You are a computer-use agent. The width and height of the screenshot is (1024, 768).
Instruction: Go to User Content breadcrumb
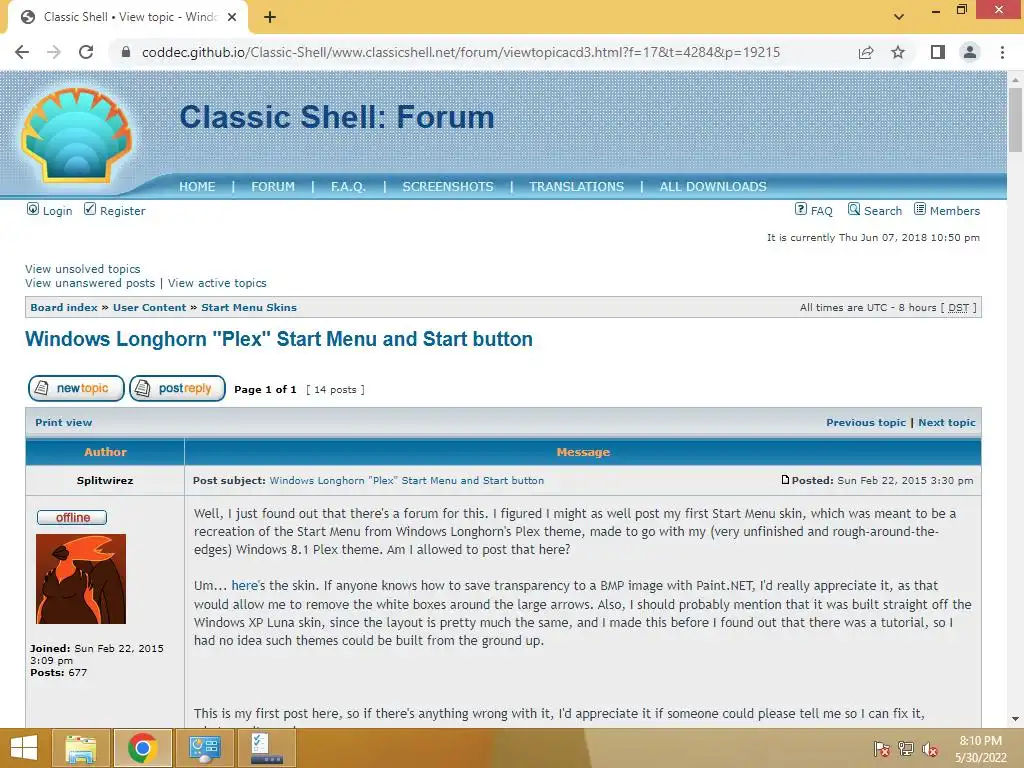point(150,308)
